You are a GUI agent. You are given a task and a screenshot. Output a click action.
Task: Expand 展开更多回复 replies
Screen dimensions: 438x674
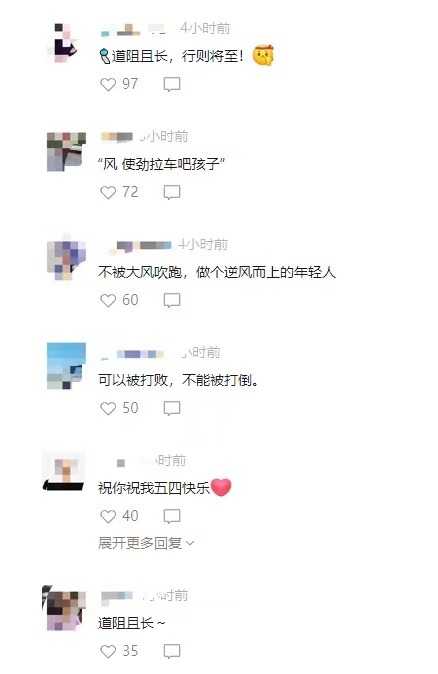point(146,543)
